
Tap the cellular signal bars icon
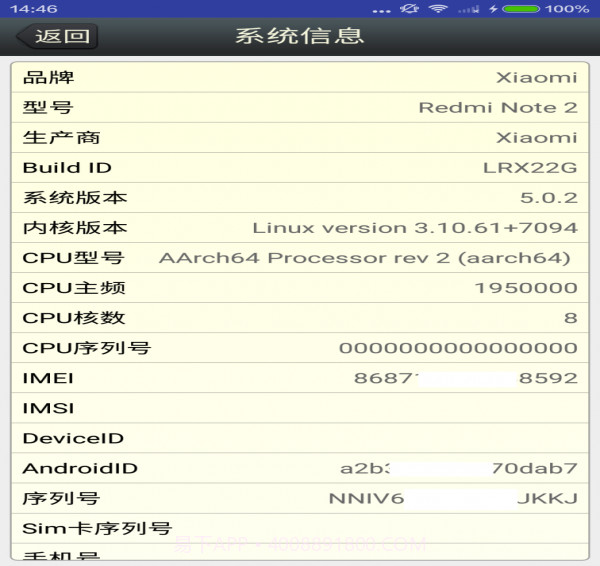pyautogui.click(x=468, y=9)
